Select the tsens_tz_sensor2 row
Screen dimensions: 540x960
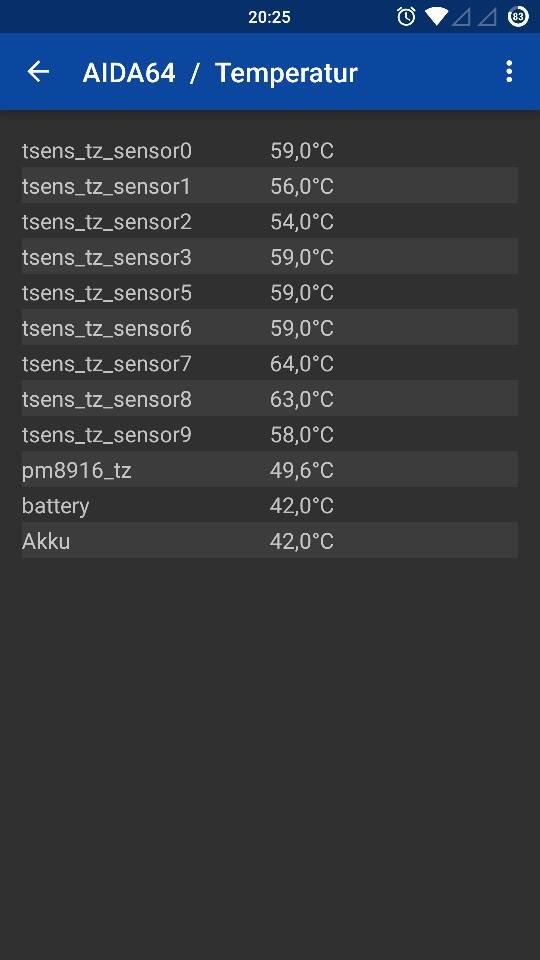(x=270, y=221)
